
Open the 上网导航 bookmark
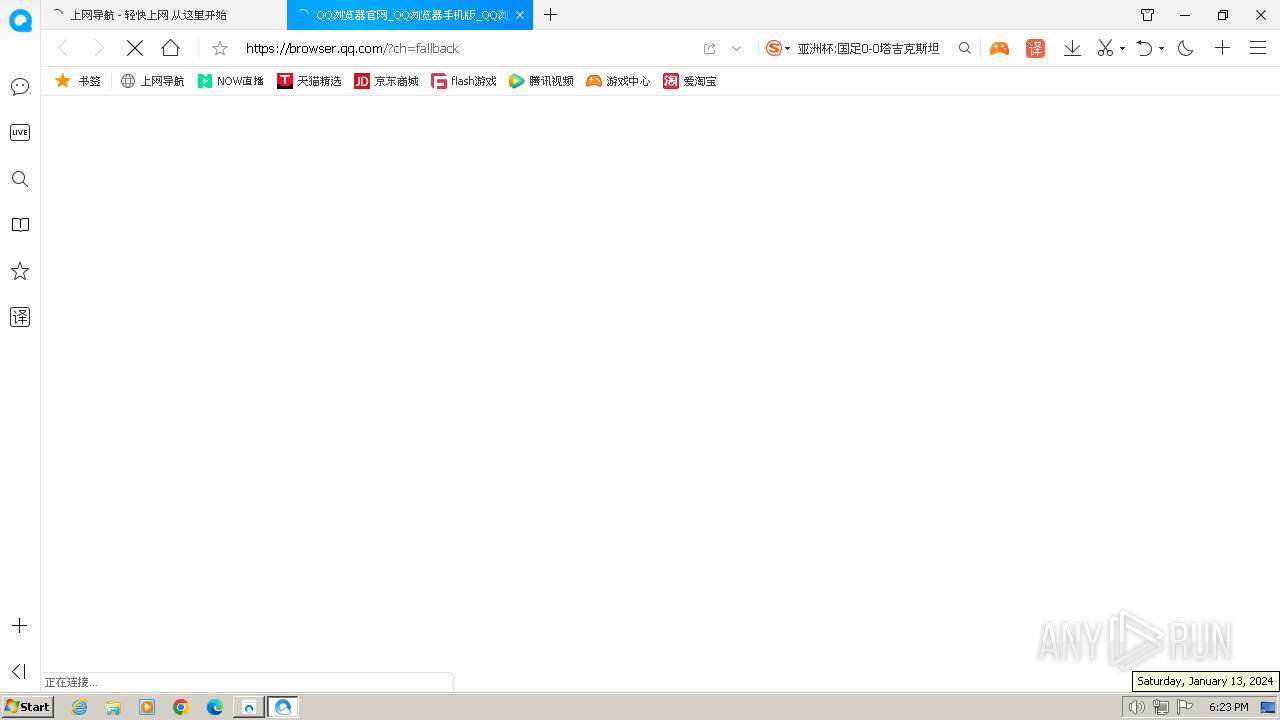pos(152,81)
